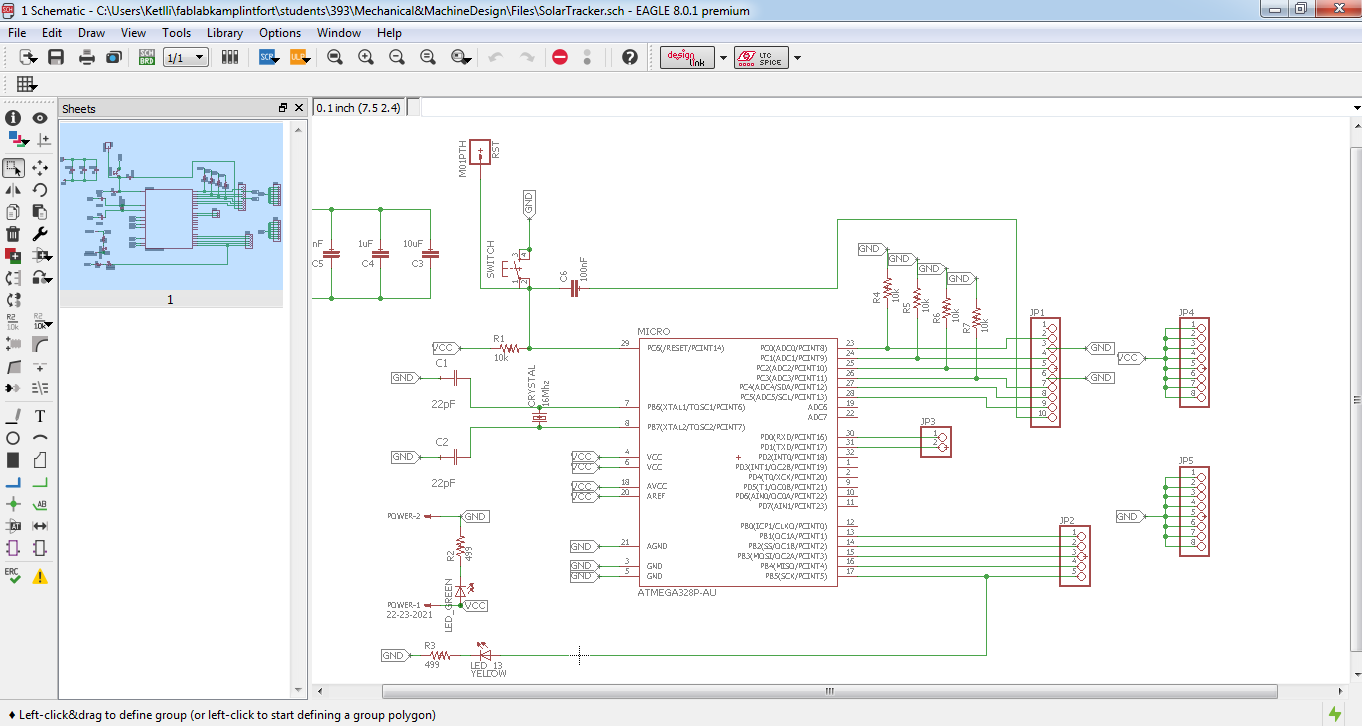Click the Print icon in toolbar
The image size is (1362, 726).
point(87,57)
